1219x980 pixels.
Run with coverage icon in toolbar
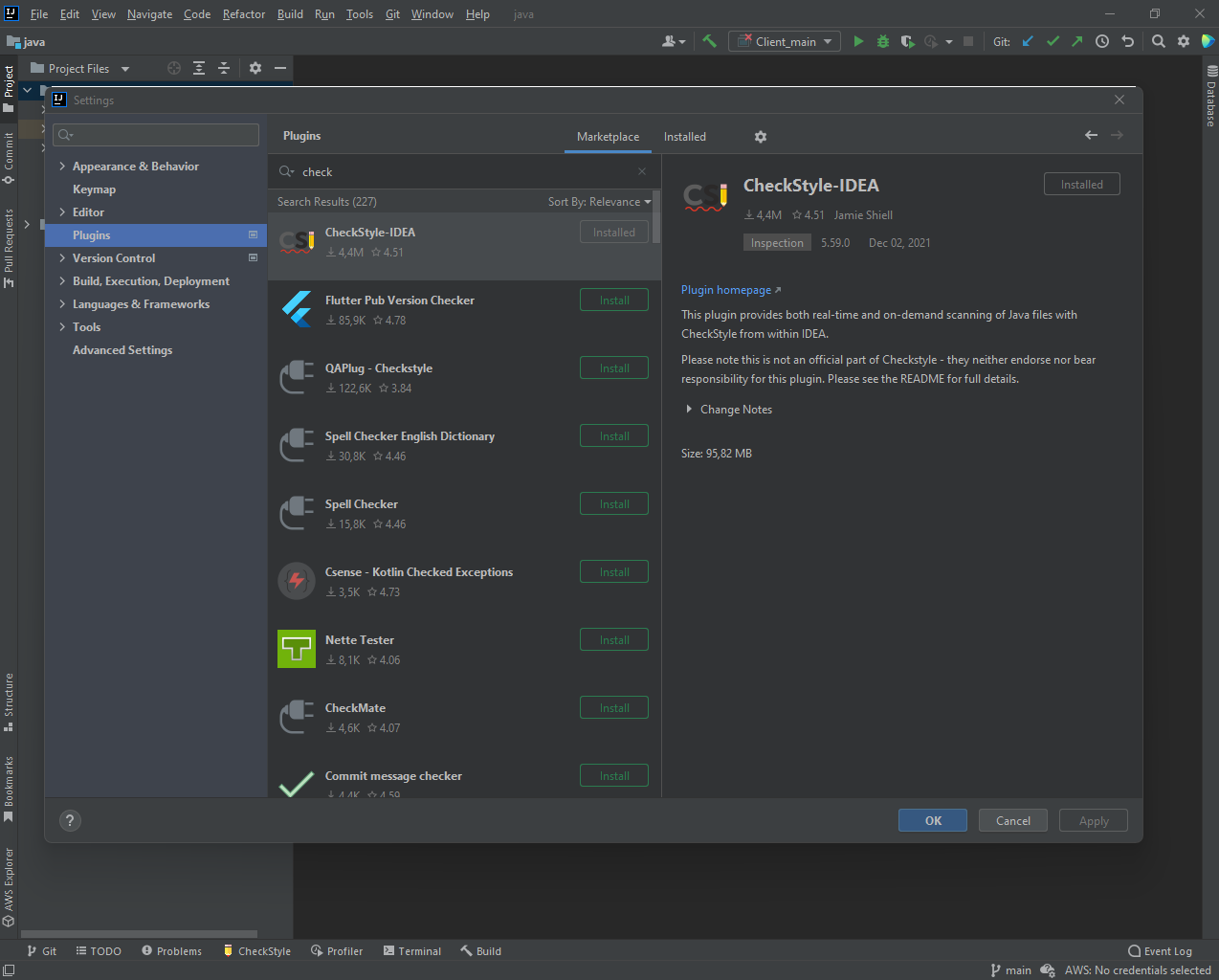907,41
